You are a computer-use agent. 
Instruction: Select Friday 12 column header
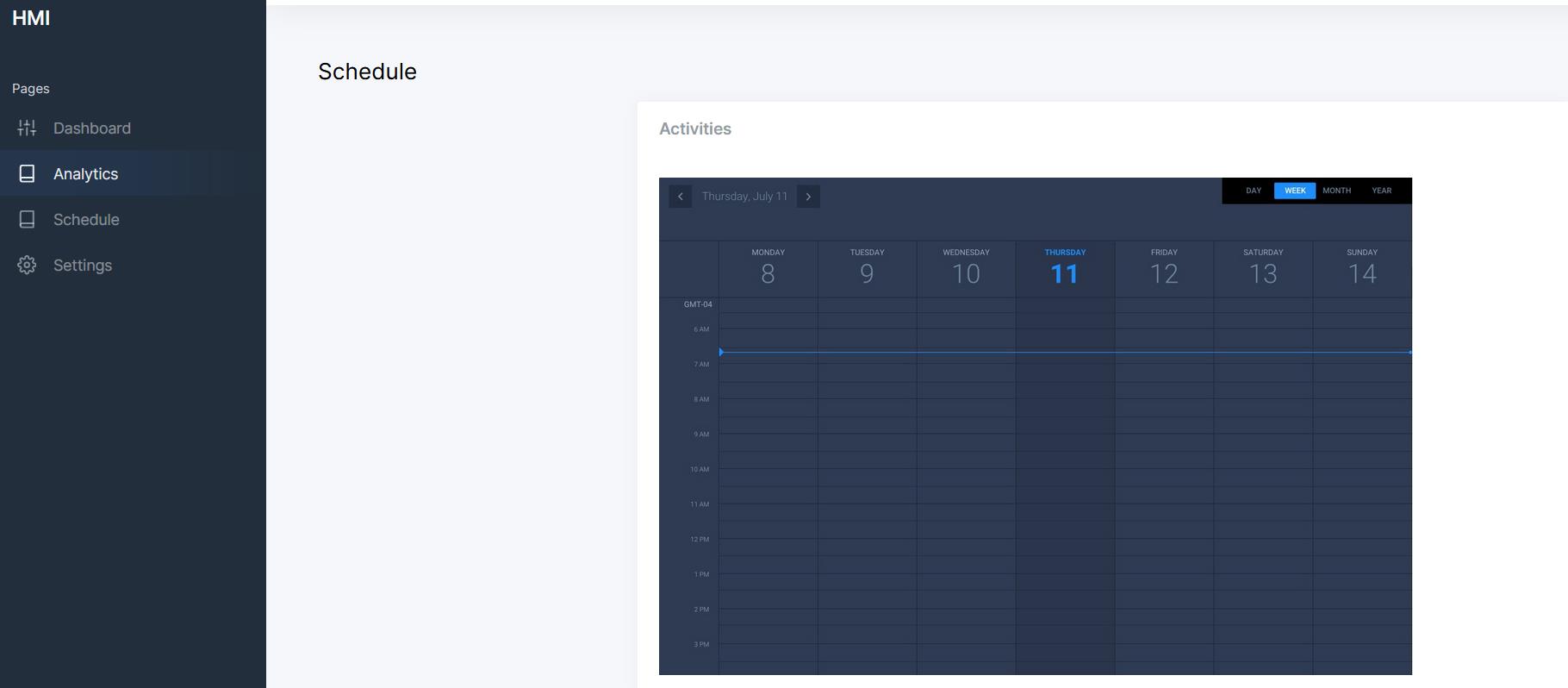(x=1164, y=267)
